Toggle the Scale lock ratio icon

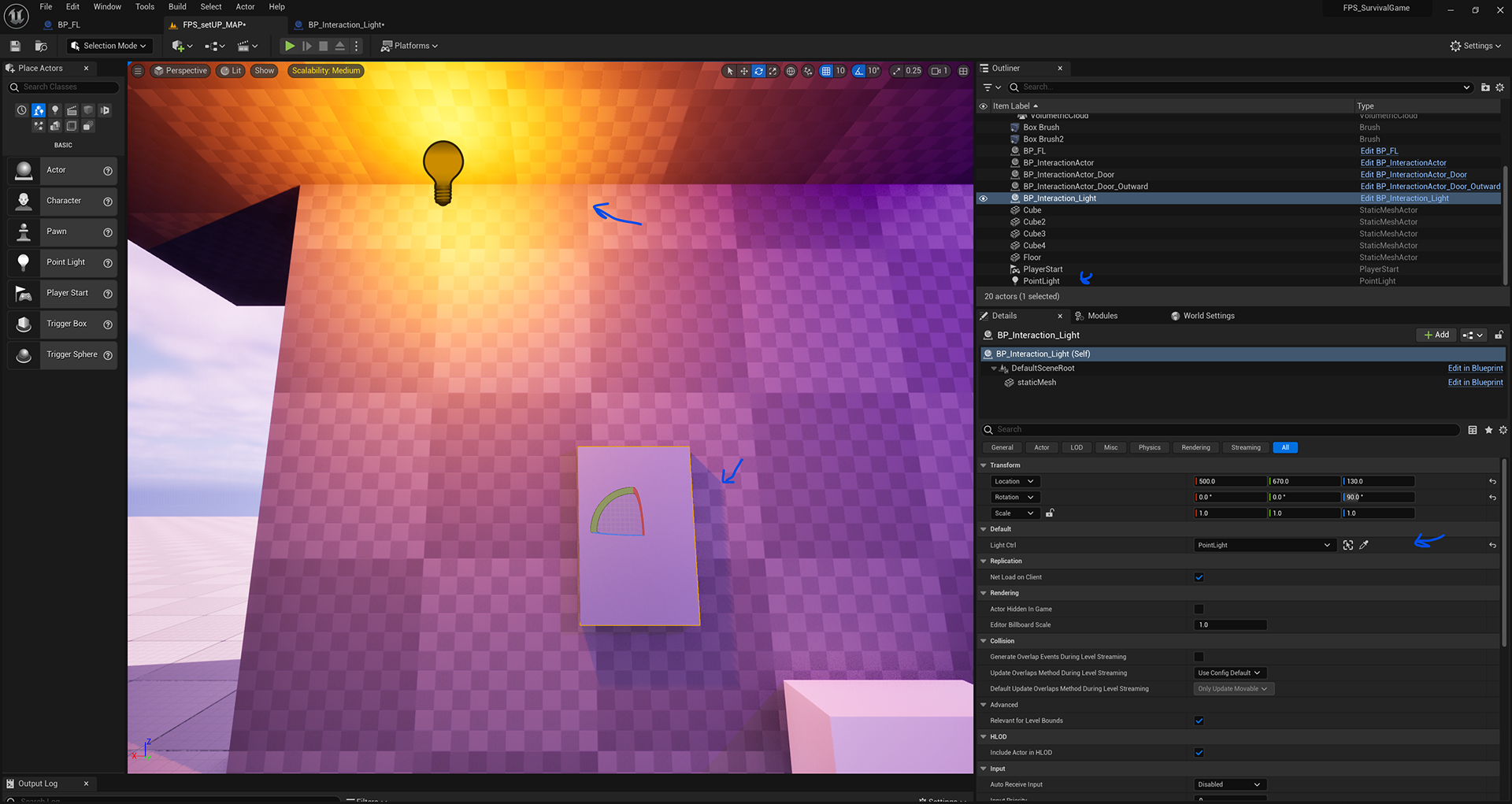pyautogui.click(x=1050, y=513)
